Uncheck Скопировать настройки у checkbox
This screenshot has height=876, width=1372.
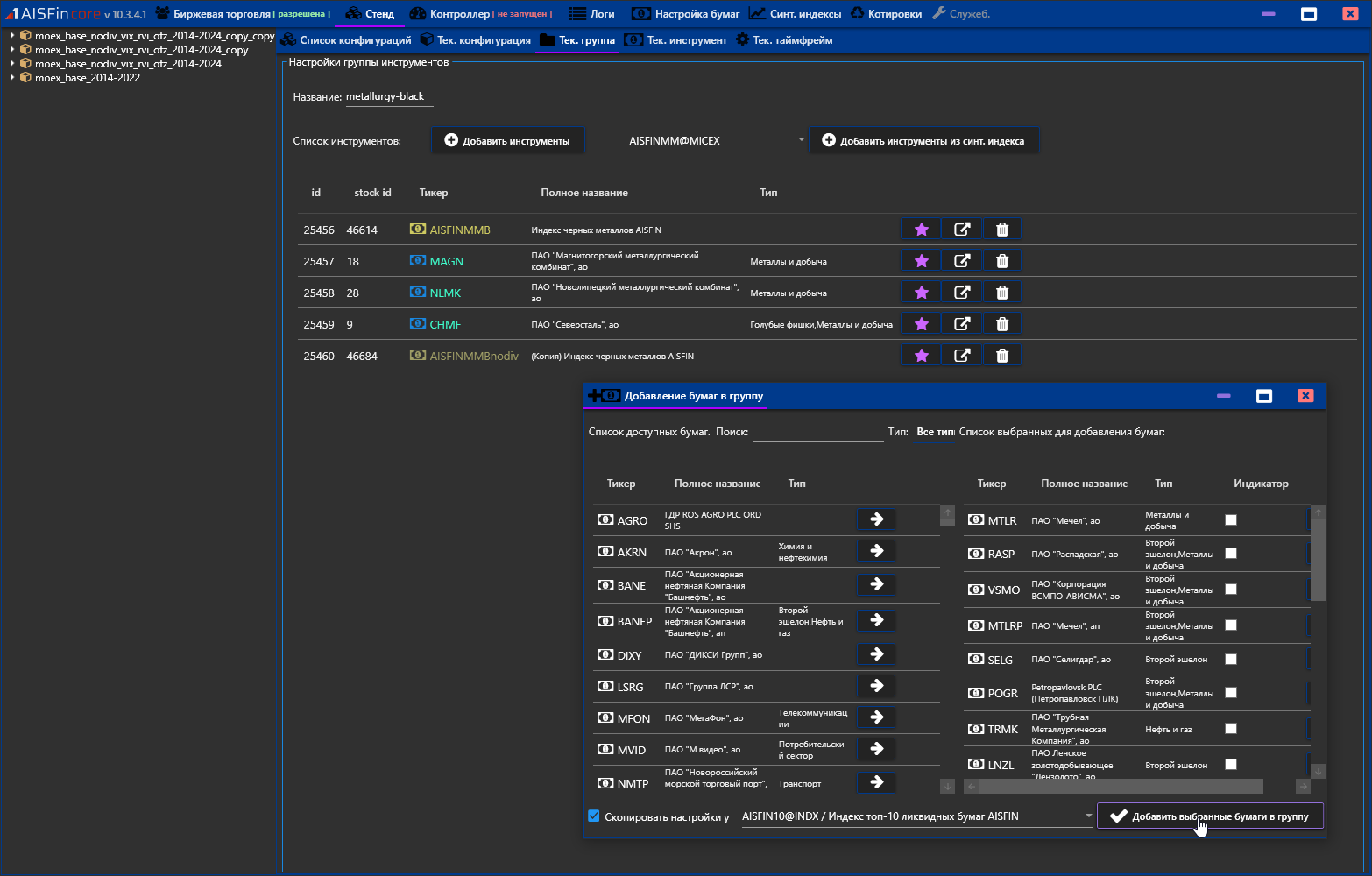click(x=594, y=816)
